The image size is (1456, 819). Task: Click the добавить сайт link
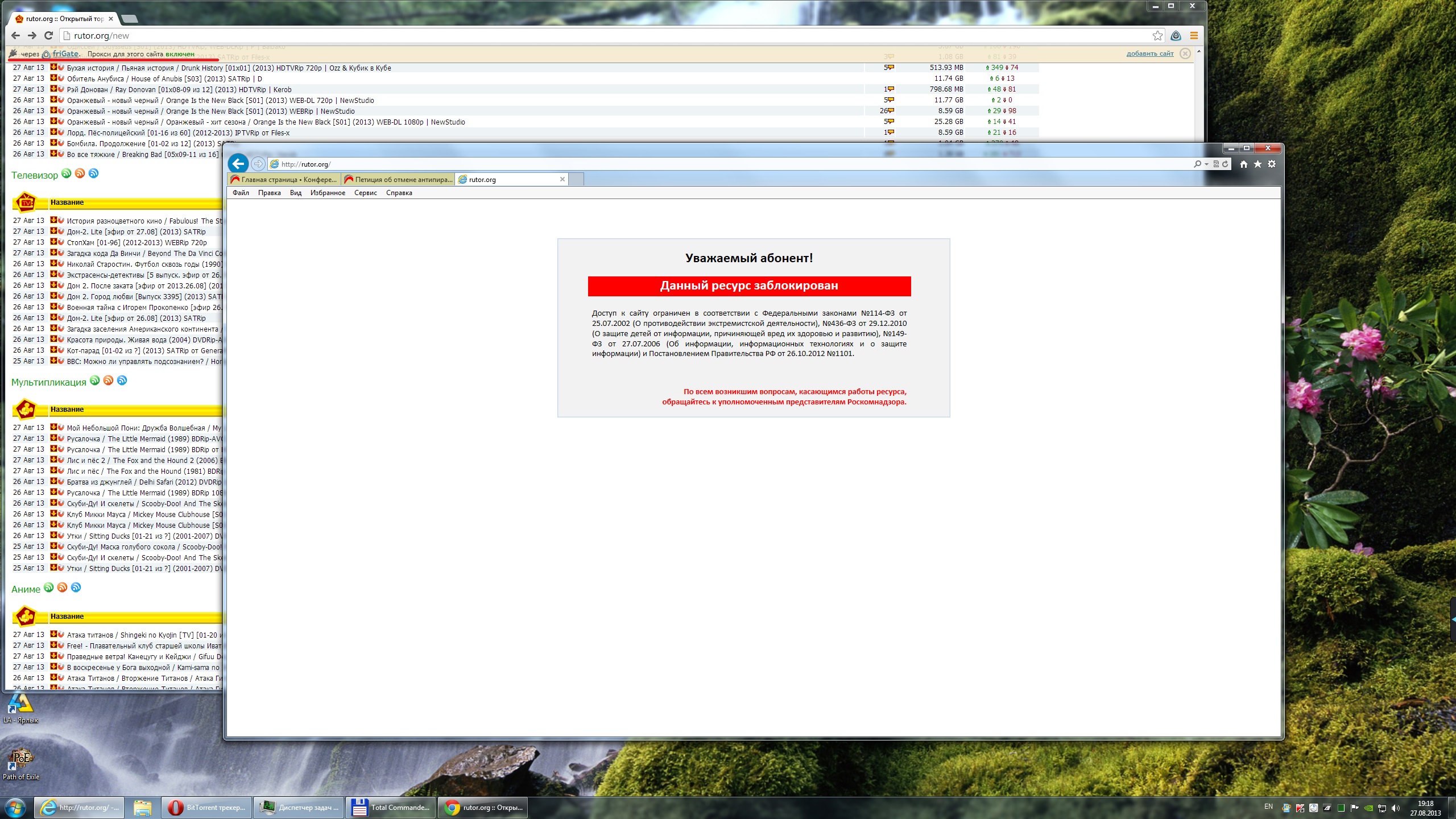click(1149, 53)
